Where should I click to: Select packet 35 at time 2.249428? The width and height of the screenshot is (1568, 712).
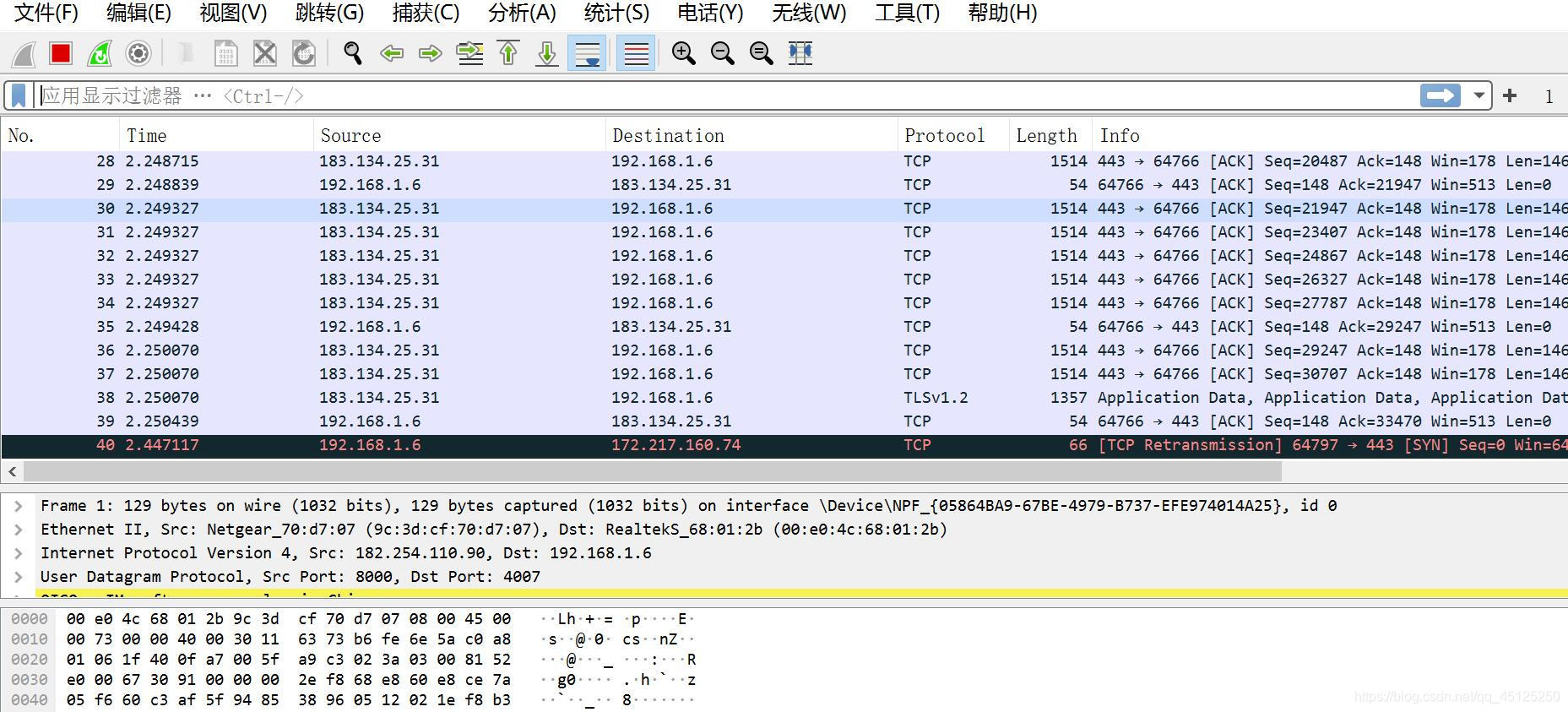click(784, 327)
